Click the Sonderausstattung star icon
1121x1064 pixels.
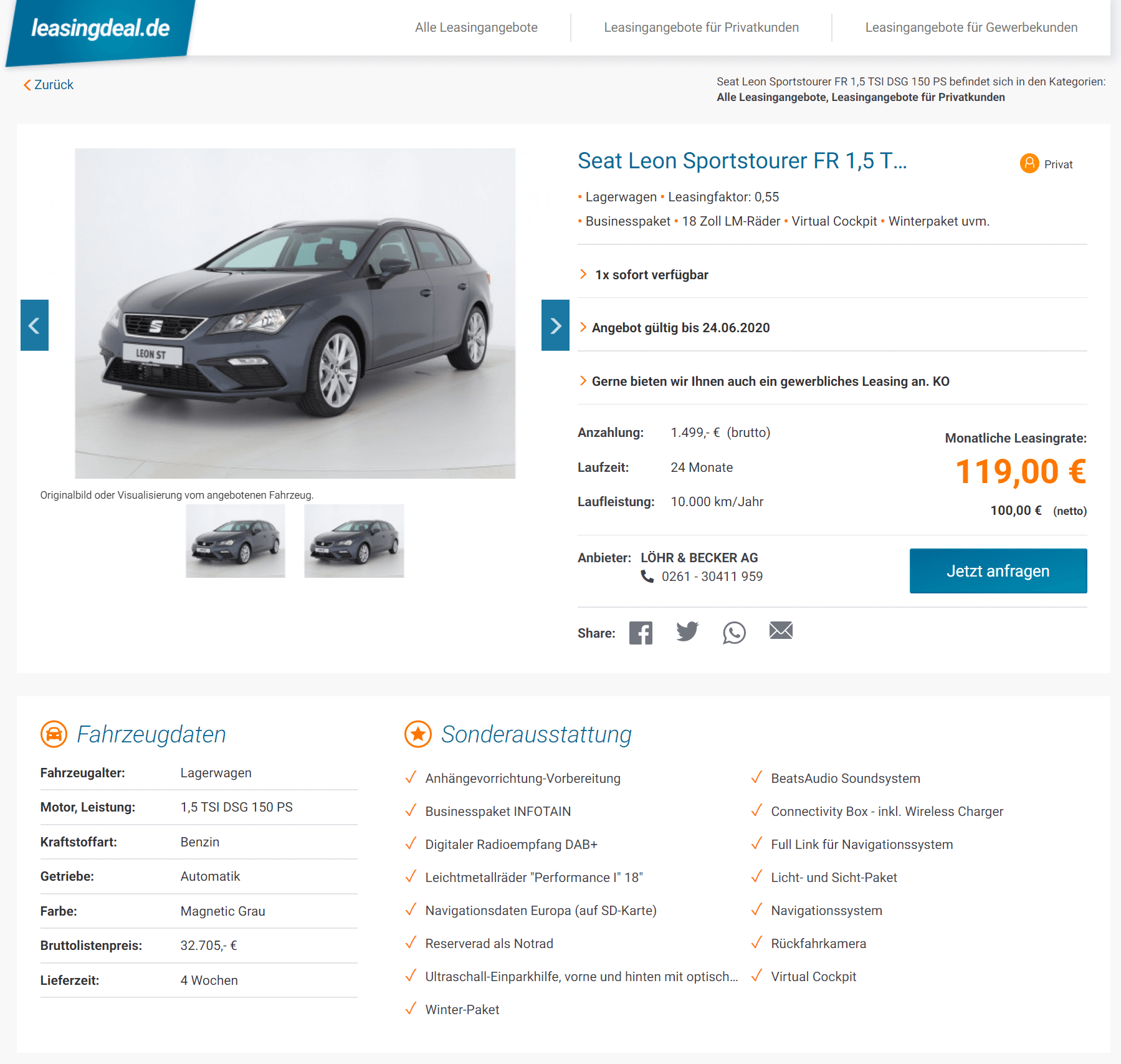(418, 734)
